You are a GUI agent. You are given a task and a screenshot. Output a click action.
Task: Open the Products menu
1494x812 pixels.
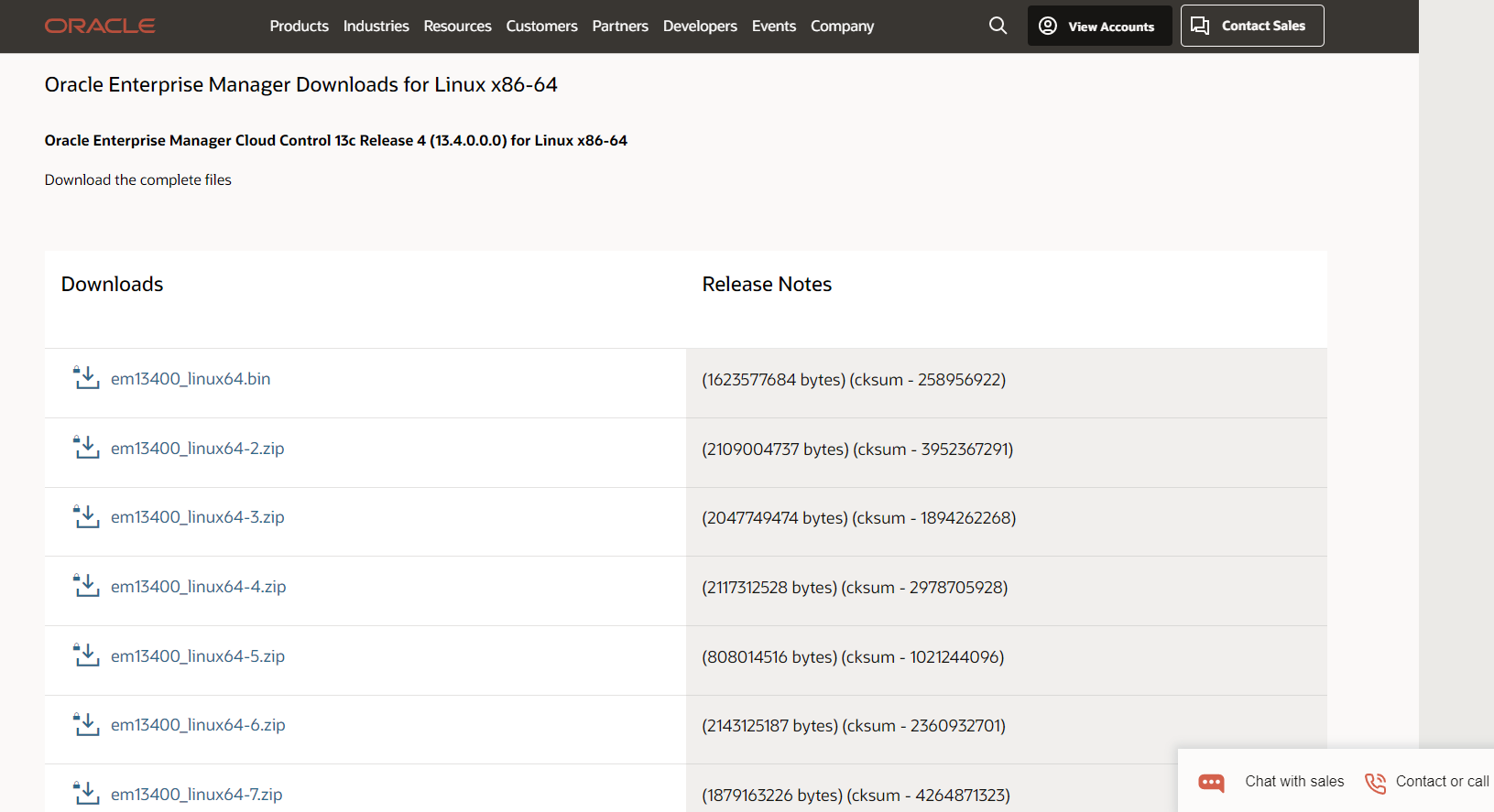[x=299, y=26]
